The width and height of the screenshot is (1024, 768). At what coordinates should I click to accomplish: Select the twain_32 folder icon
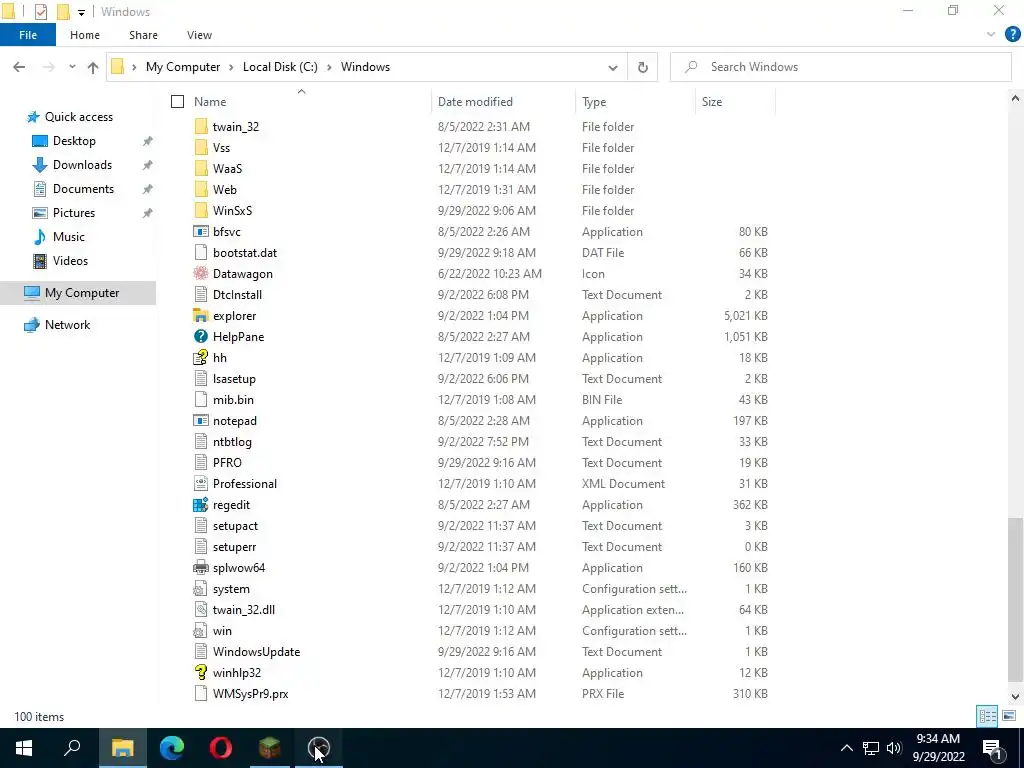201,127
